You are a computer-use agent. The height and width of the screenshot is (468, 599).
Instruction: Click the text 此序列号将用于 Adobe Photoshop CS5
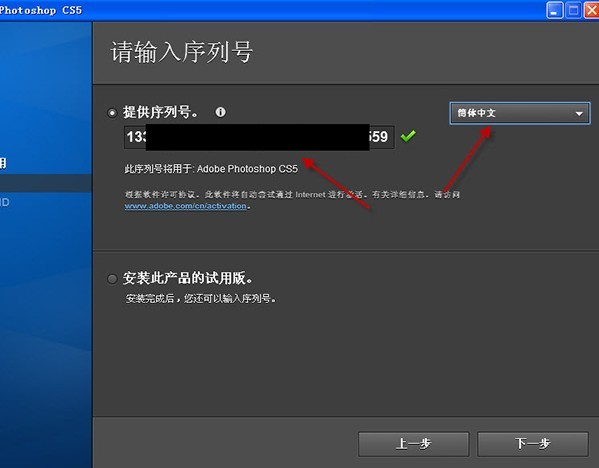211,169
